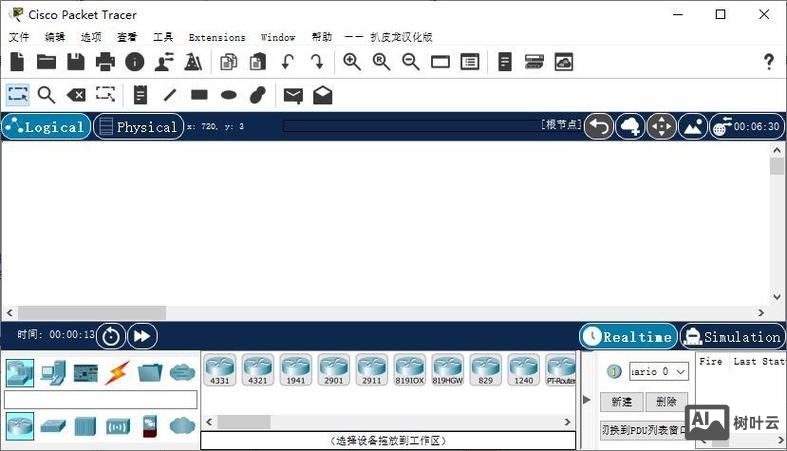Open the Window menu
The image size is (787, 451).
[278, 37]
